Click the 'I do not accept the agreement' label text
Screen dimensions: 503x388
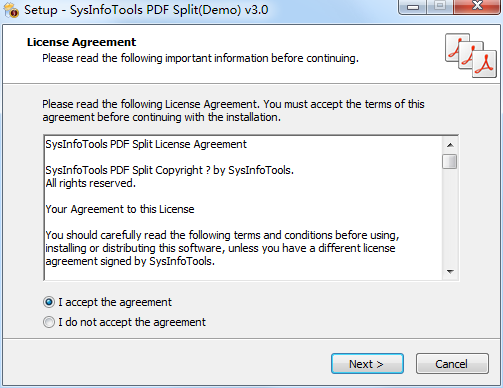pos(132,322)
